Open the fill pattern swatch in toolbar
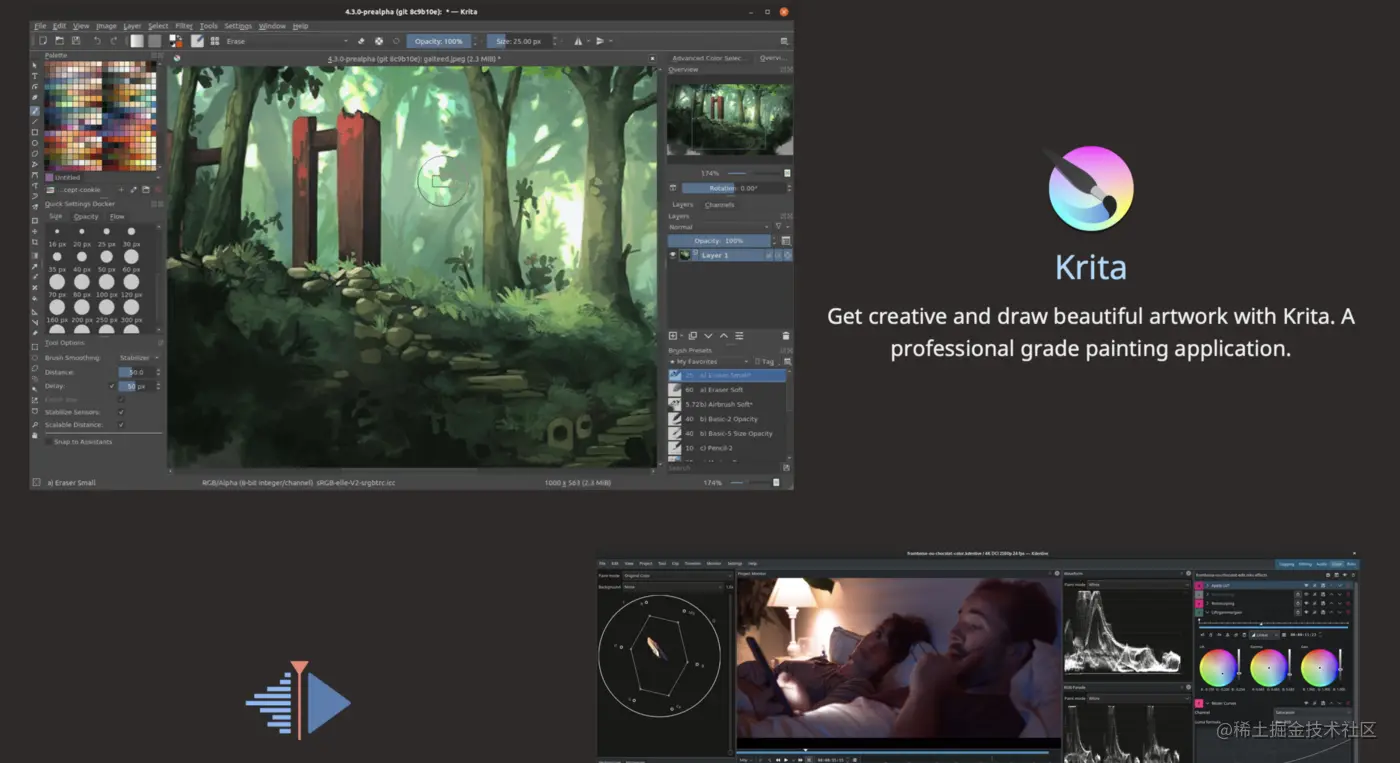The width and height of the screenshot is (1400, 763). pyautogui.click(x=154, y=41)
